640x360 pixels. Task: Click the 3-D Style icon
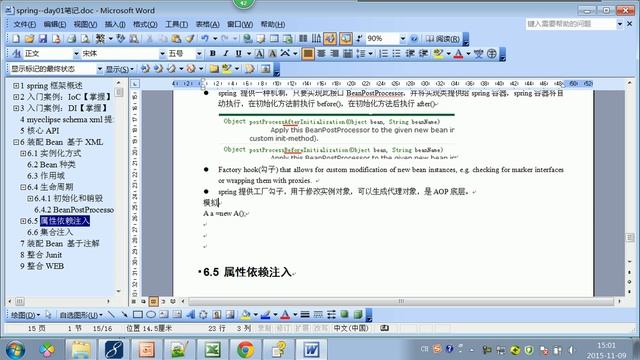358,314
